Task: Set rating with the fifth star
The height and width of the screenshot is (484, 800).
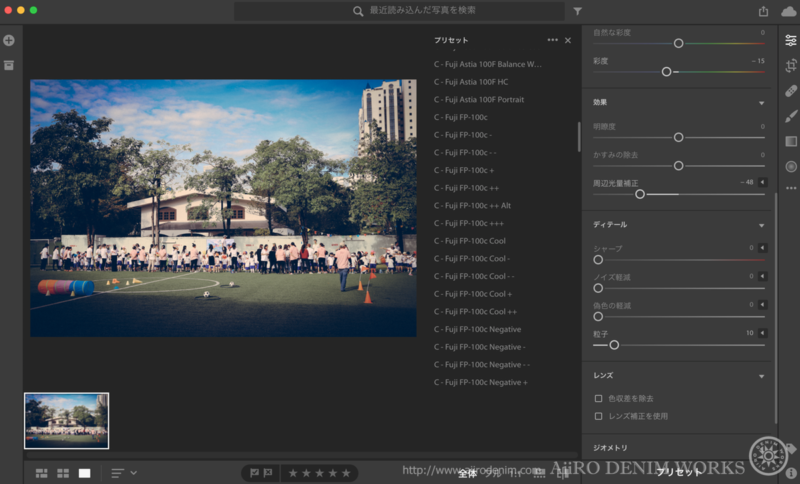Action: [x=346, y=473]
